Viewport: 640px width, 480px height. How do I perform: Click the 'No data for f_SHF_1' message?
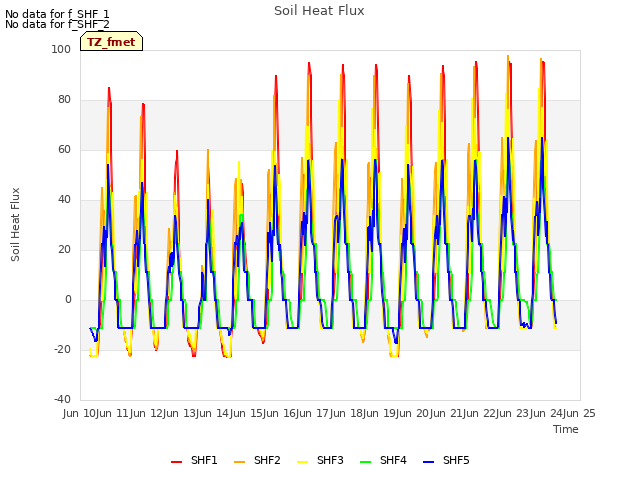click(x=57, y=14)
